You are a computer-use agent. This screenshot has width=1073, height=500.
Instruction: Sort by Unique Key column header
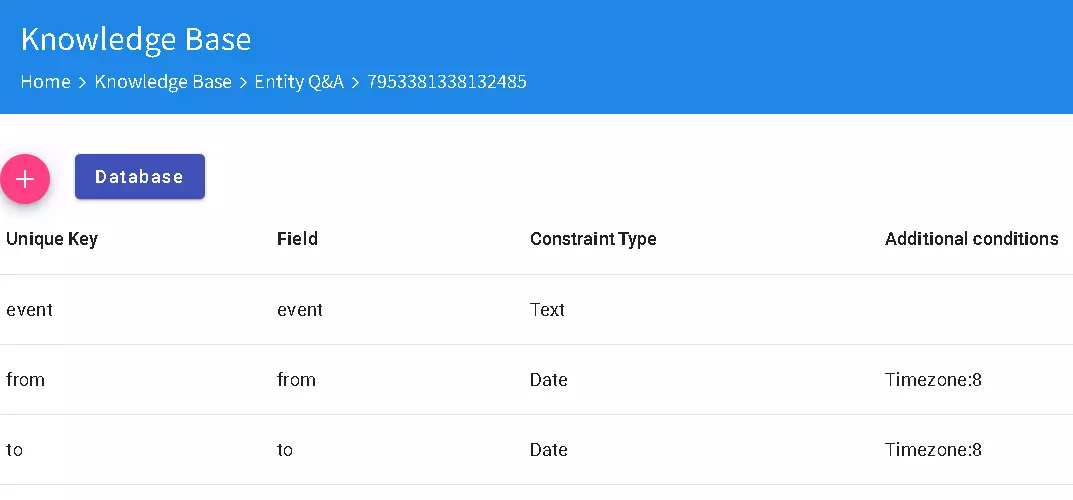coord(52,239)
